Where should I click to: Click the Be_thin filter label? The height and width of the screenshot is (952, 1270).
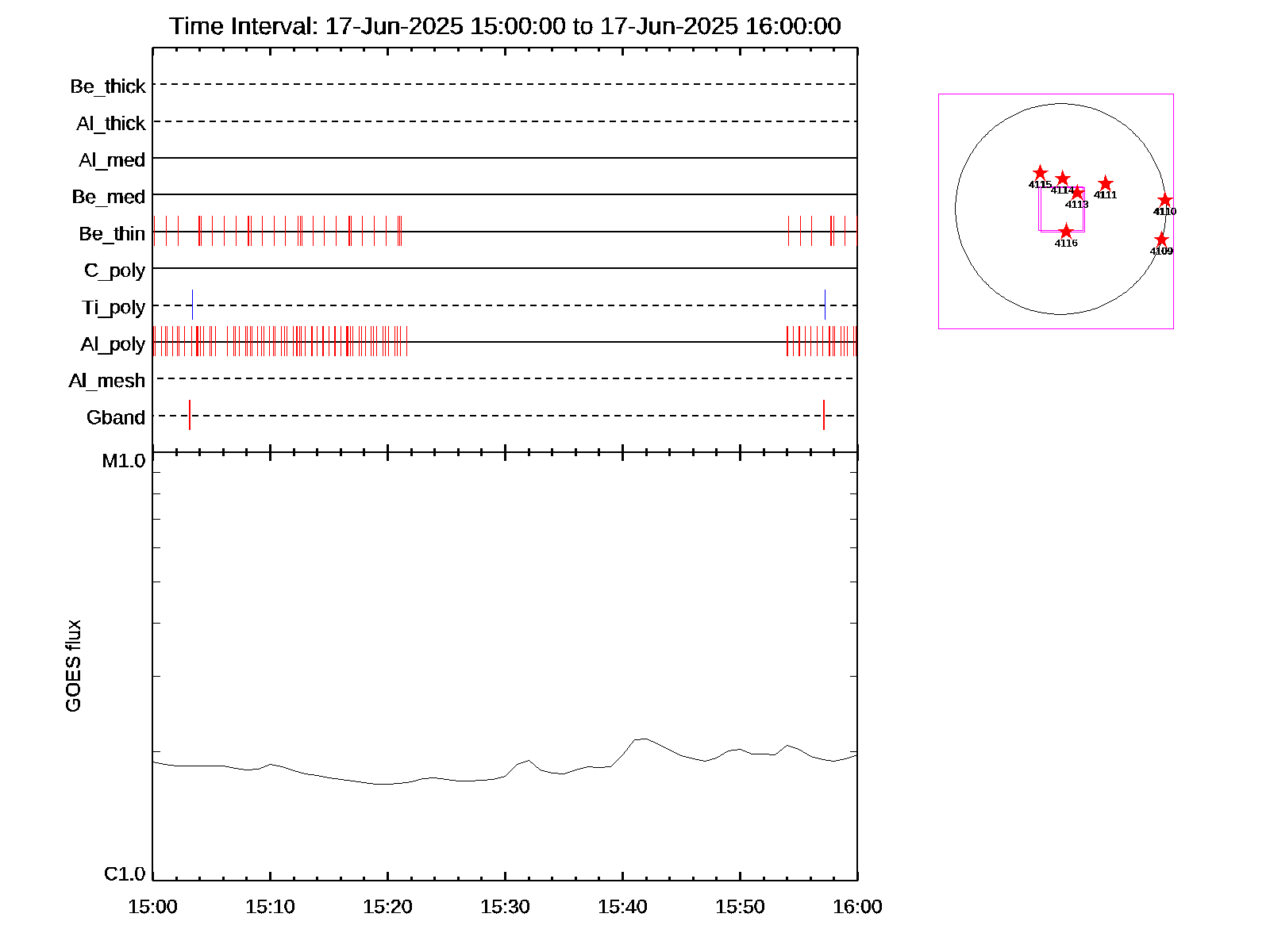pyautogui.click(x=112, y=234)
